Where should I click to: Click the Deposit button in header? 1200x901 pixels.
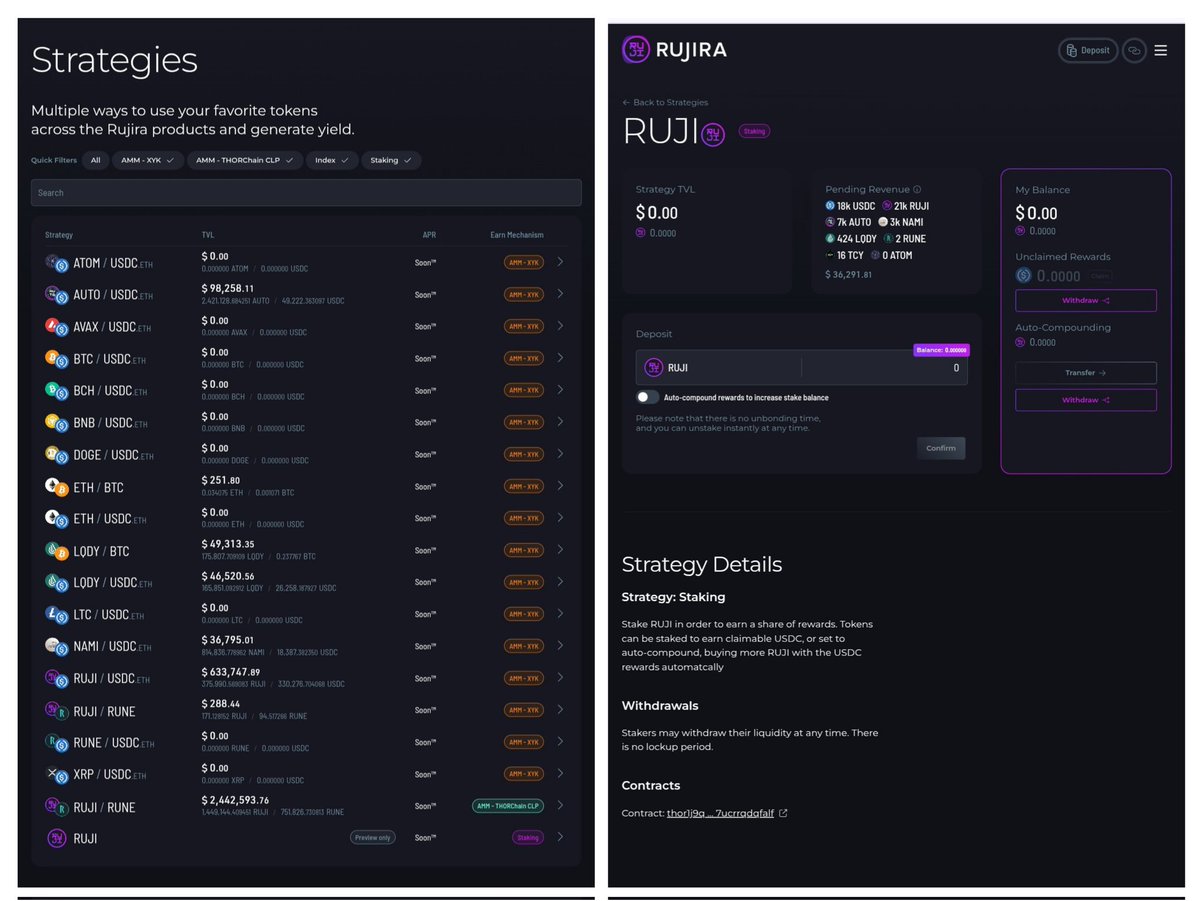(x=1088, y=50)
